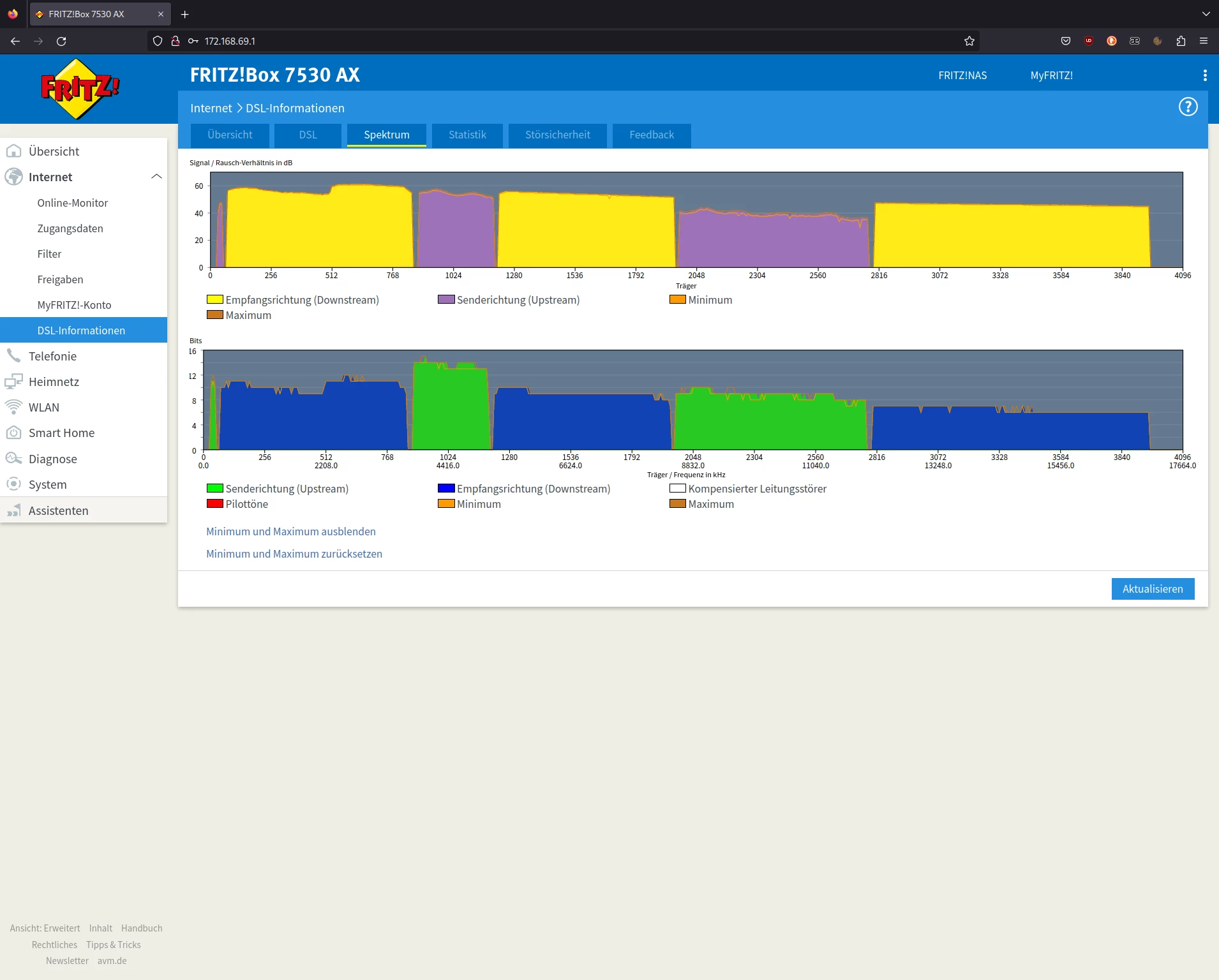This screenshot has height=980, width=1219.
Task: Click the key saved-password icon in address bar
Action: (193, 41)
